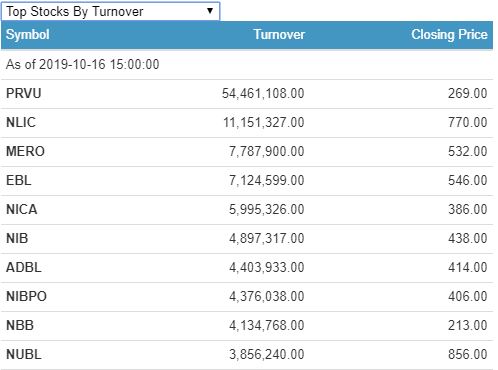Click the Symbol column header
Viewport: 498px width, 370px height.
28,34
